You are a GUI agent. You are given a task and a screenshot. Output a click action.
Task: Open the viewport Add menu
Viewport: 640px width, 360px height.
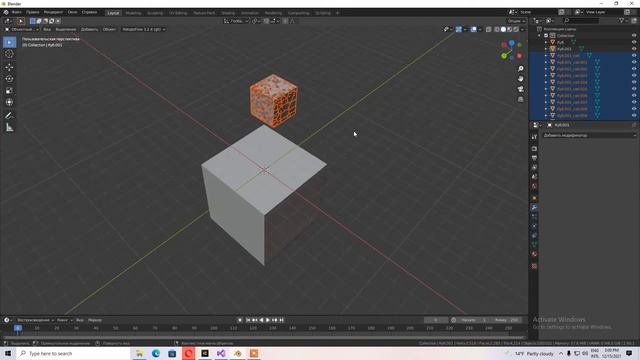89,29
